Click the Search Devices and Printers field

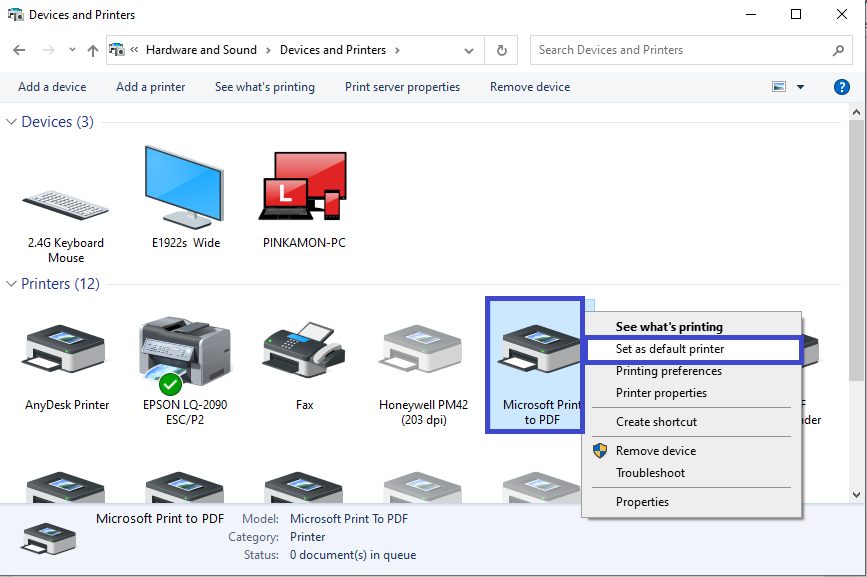click(680, 50)
